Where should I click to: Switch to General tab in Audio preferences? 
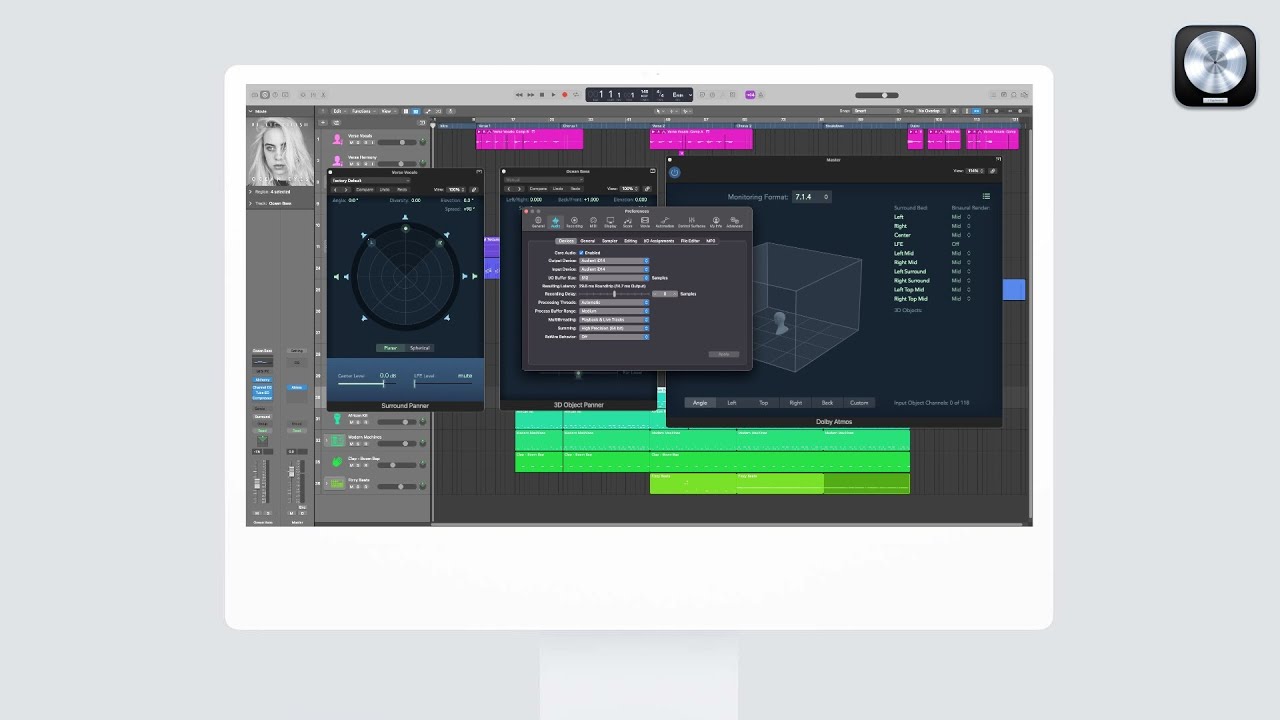pos(588,241)
